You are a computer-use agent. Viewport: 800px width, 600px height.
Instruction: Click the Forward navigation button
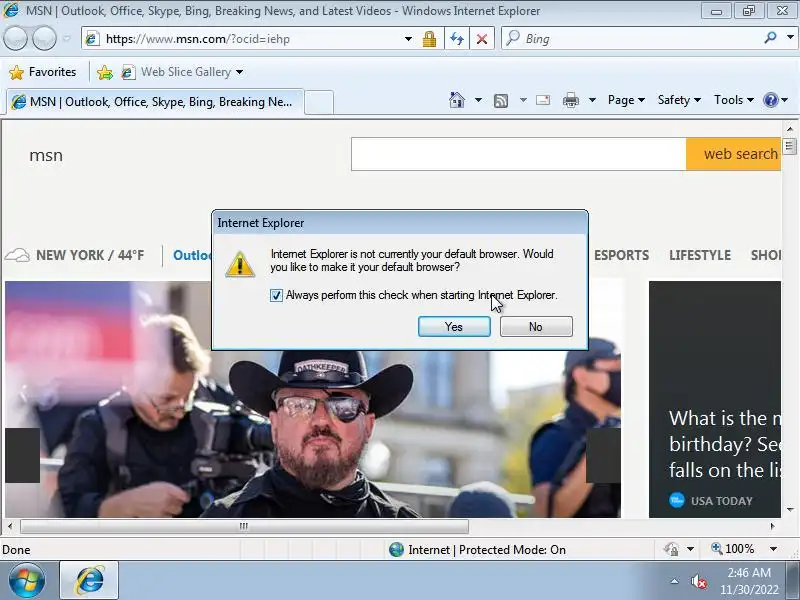[x=44, y=38]
